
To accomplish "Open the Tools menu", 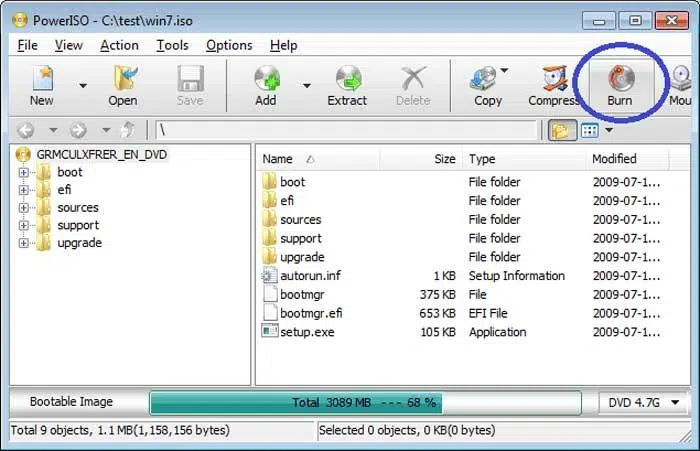I will [172, 45].
